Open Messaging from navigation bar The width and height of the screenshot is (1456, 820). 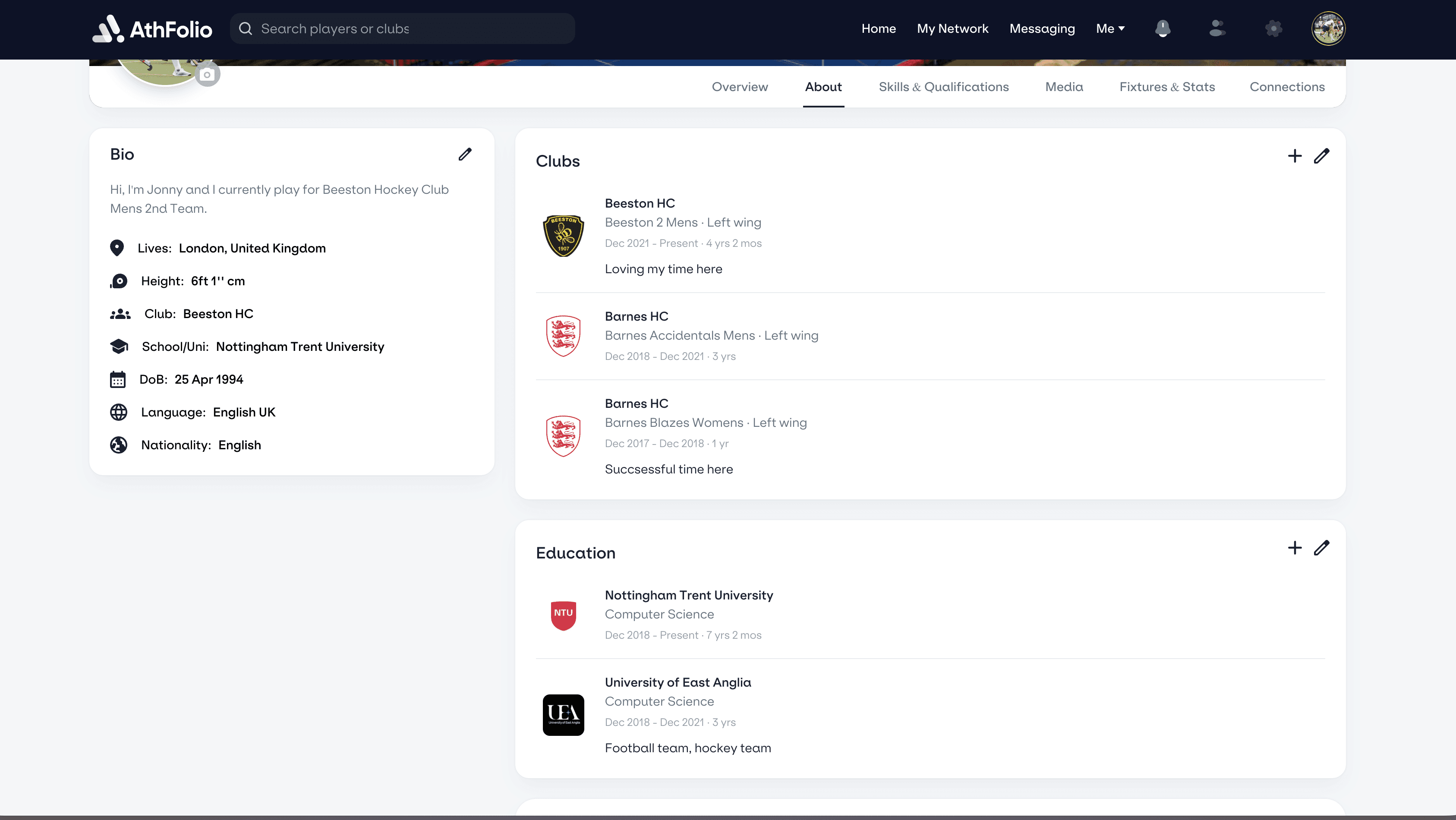tap(1042, 28)
